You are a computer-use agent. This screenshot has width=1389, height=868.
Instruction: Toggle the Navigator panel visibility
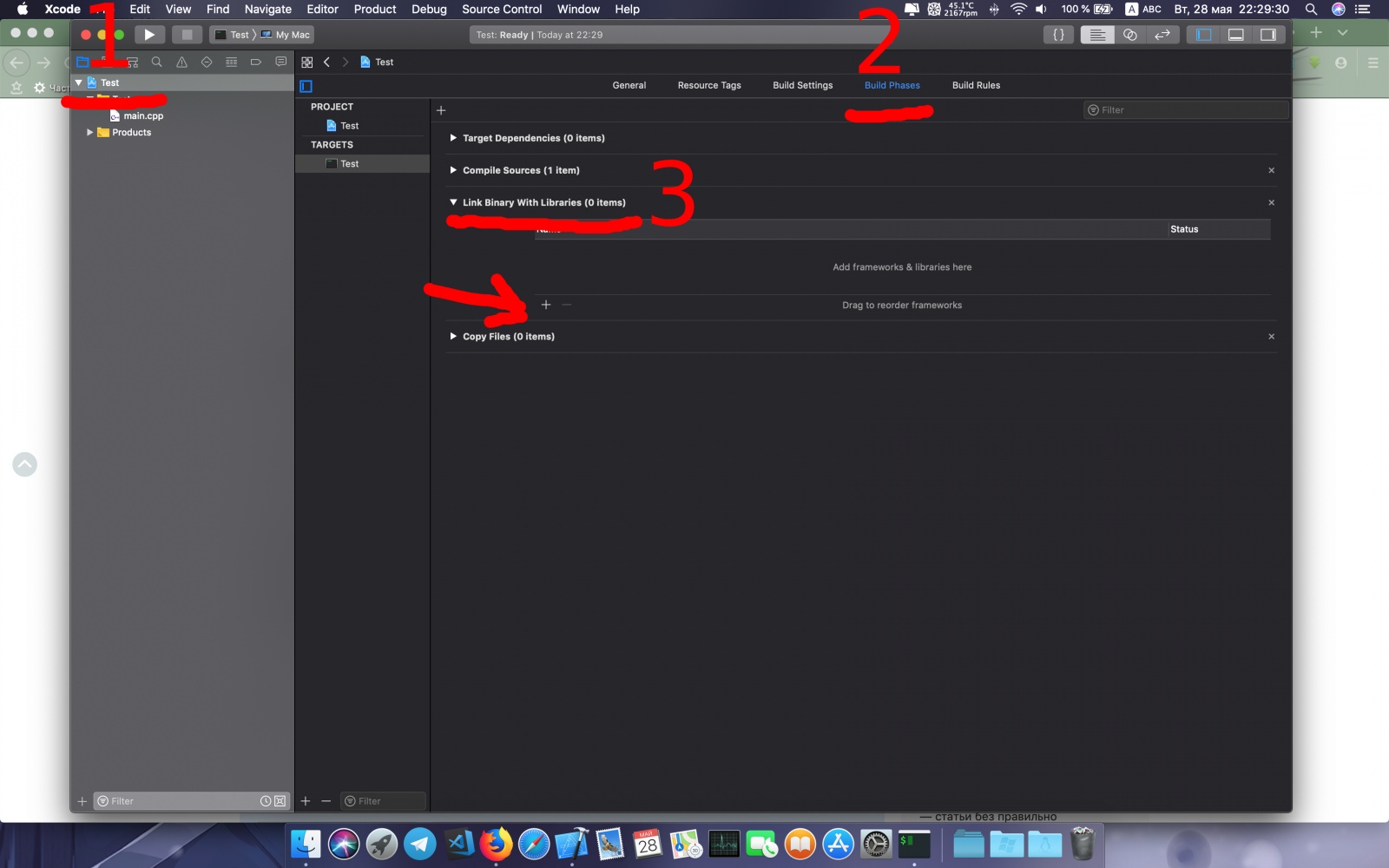click(x=1203, y=35)
